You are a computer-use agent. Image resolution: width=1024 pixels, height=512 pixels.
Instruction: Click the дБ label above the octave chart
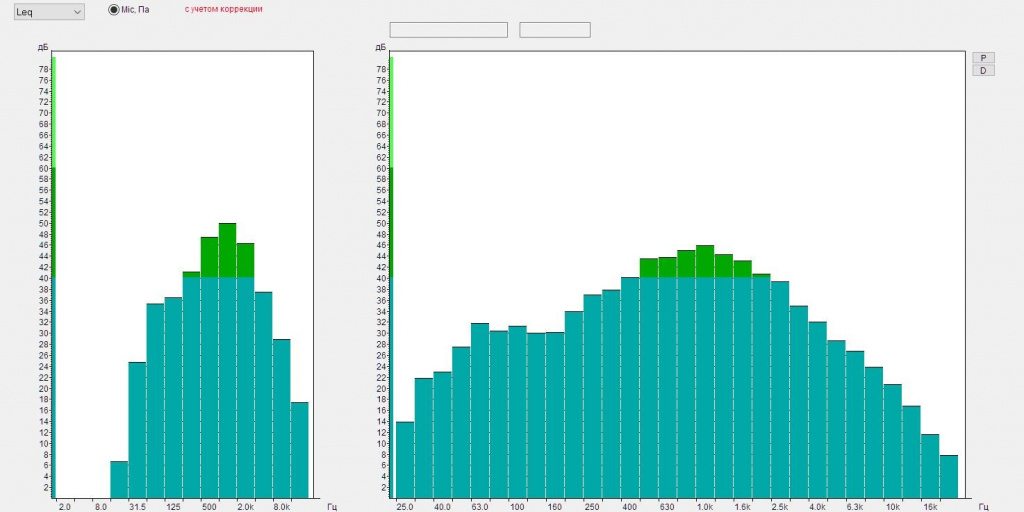pos(43,47)
